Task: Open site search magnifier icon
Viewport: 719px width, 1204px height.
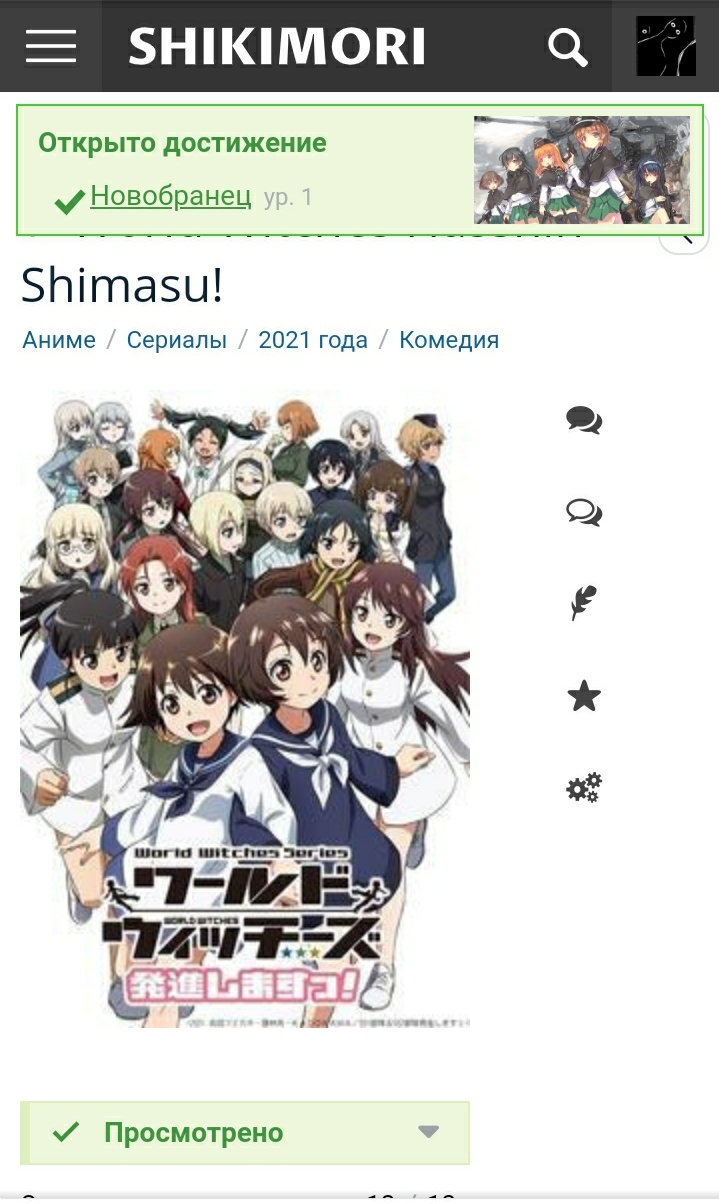Action: pos(568,47)
